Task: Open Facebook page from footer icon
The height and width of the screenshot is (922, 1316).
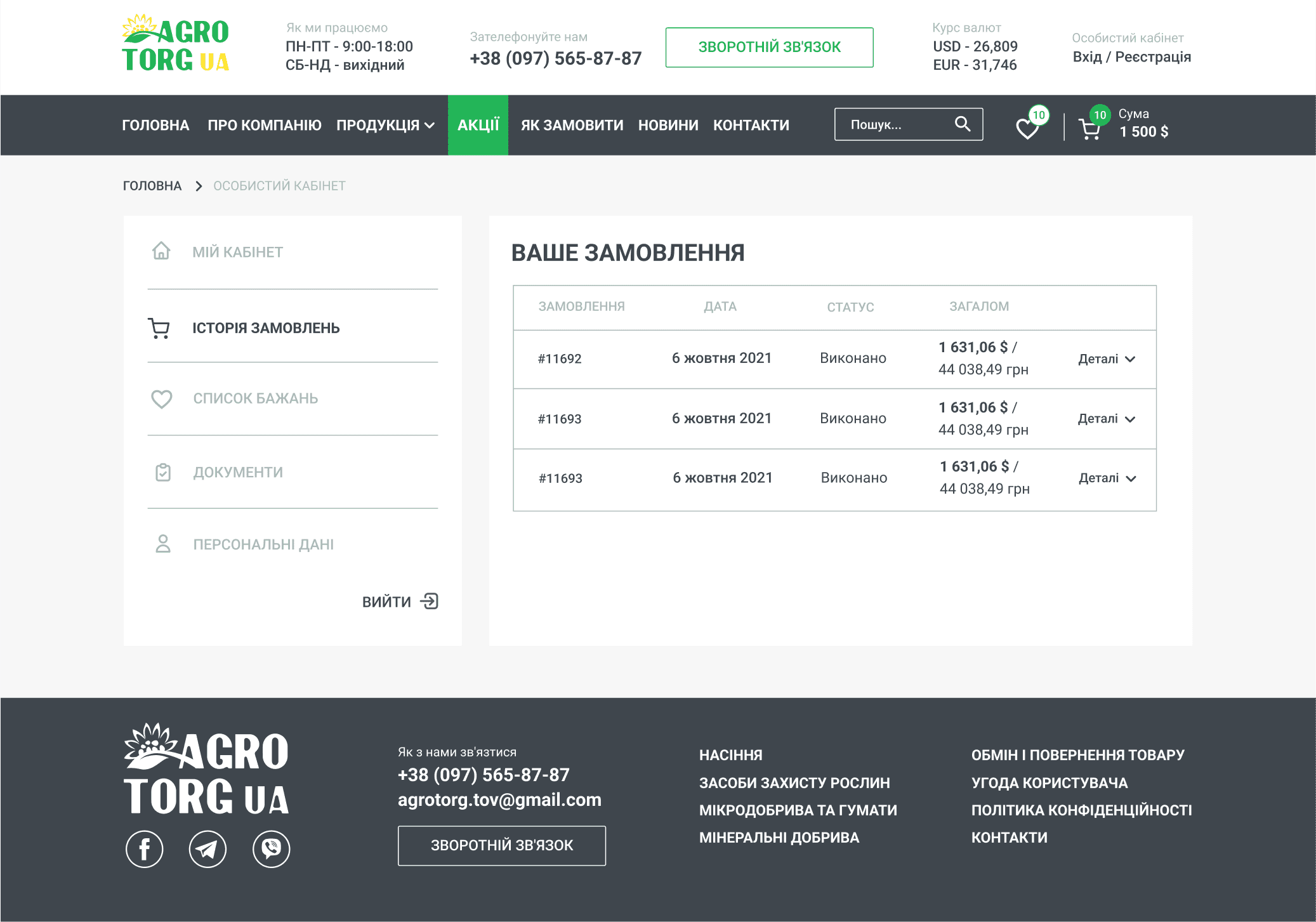Action: pyautogui.click(x=144, y=848)
